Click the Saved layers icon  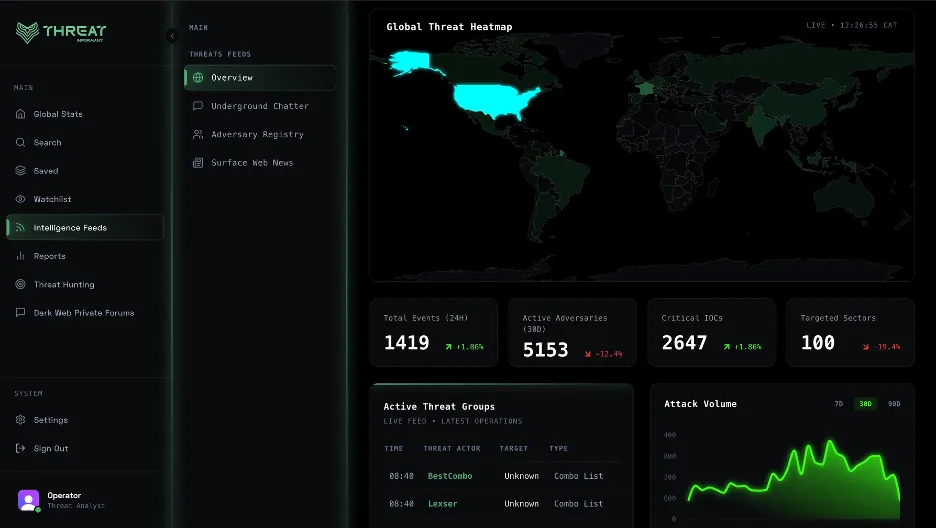click(20, 171)
